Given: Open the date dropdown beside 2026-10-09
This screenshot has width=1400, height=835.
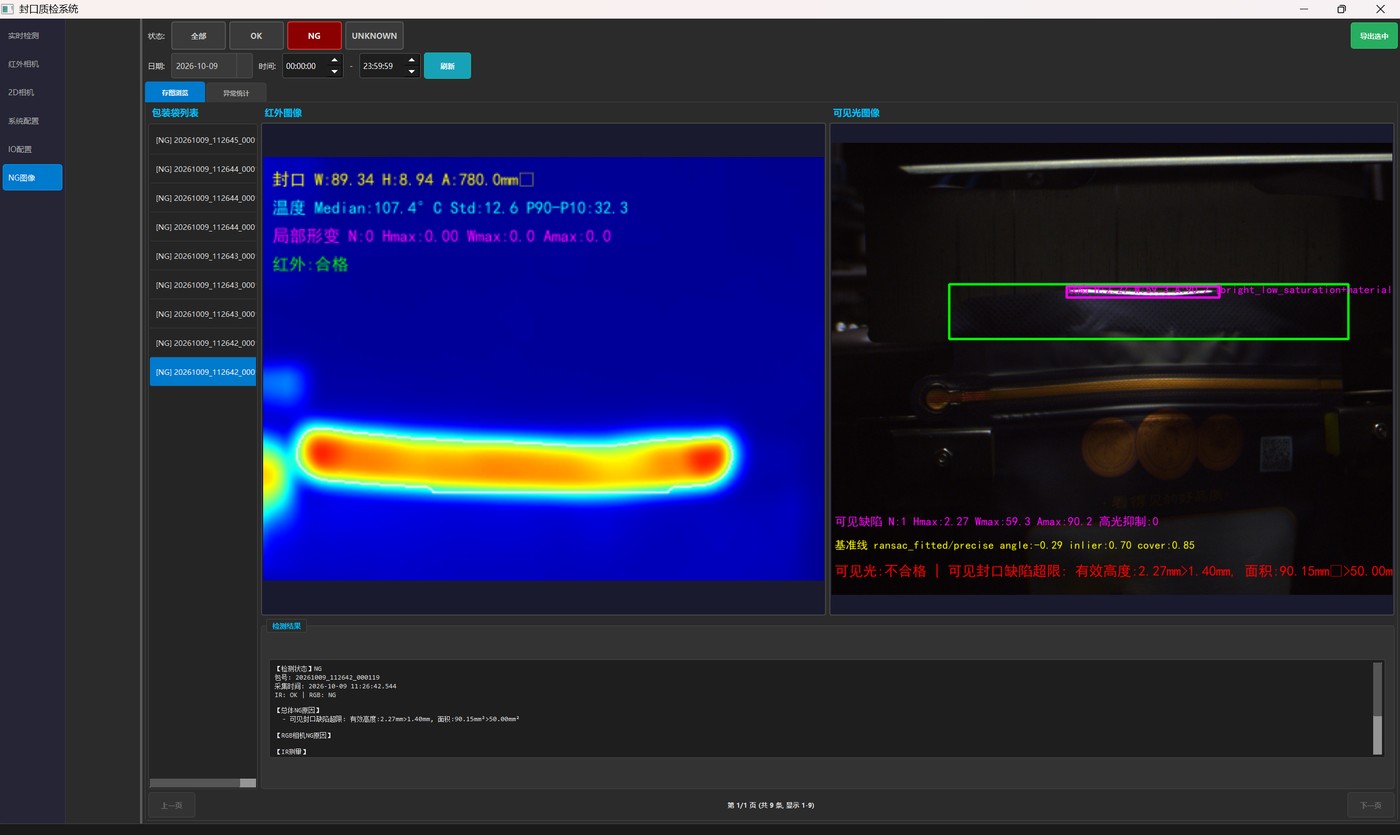Looking at the screenshot, I should click(x=245, y=66).
